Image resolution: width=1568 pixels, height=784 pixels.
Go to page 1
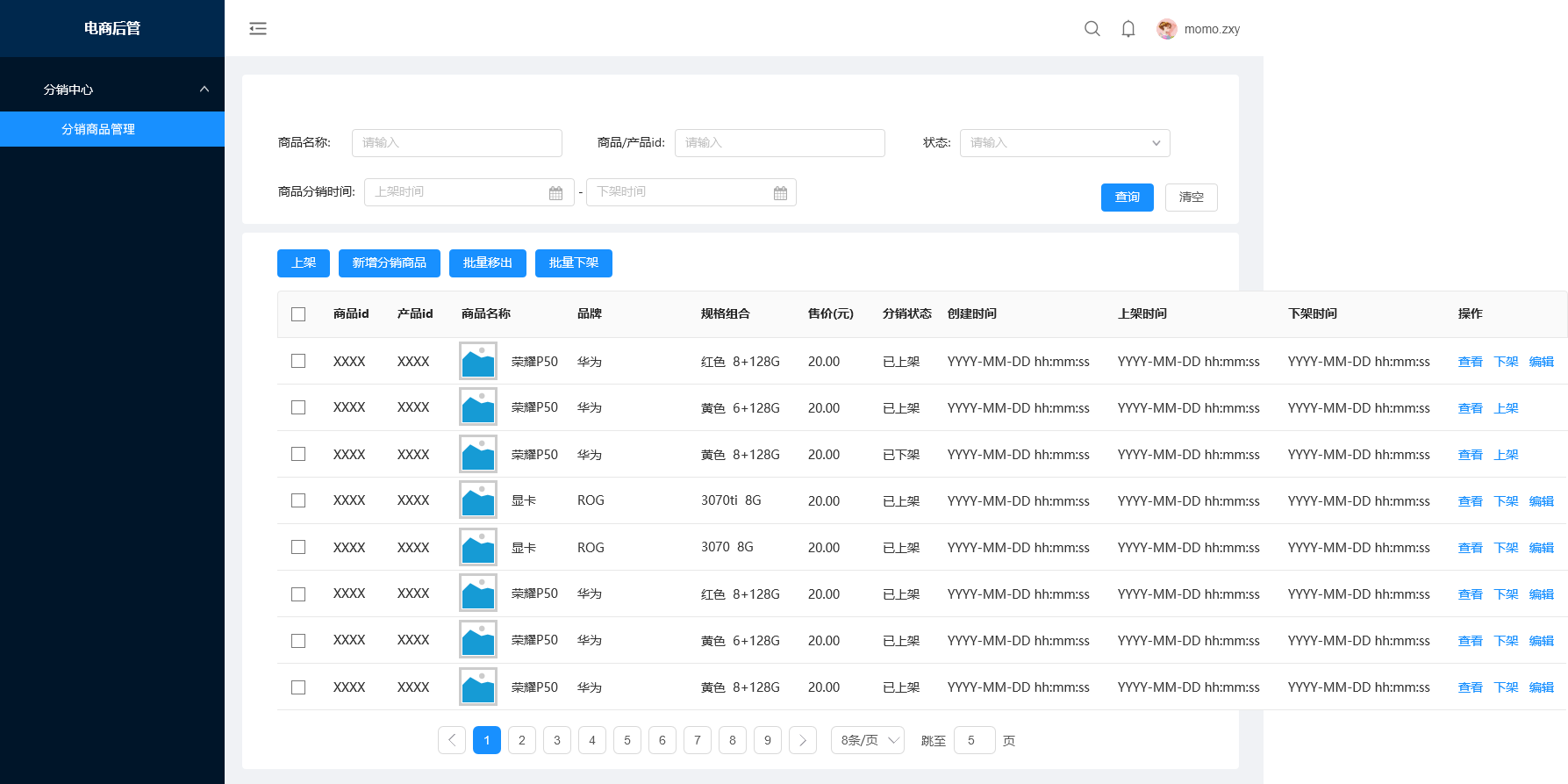point(487,740)
